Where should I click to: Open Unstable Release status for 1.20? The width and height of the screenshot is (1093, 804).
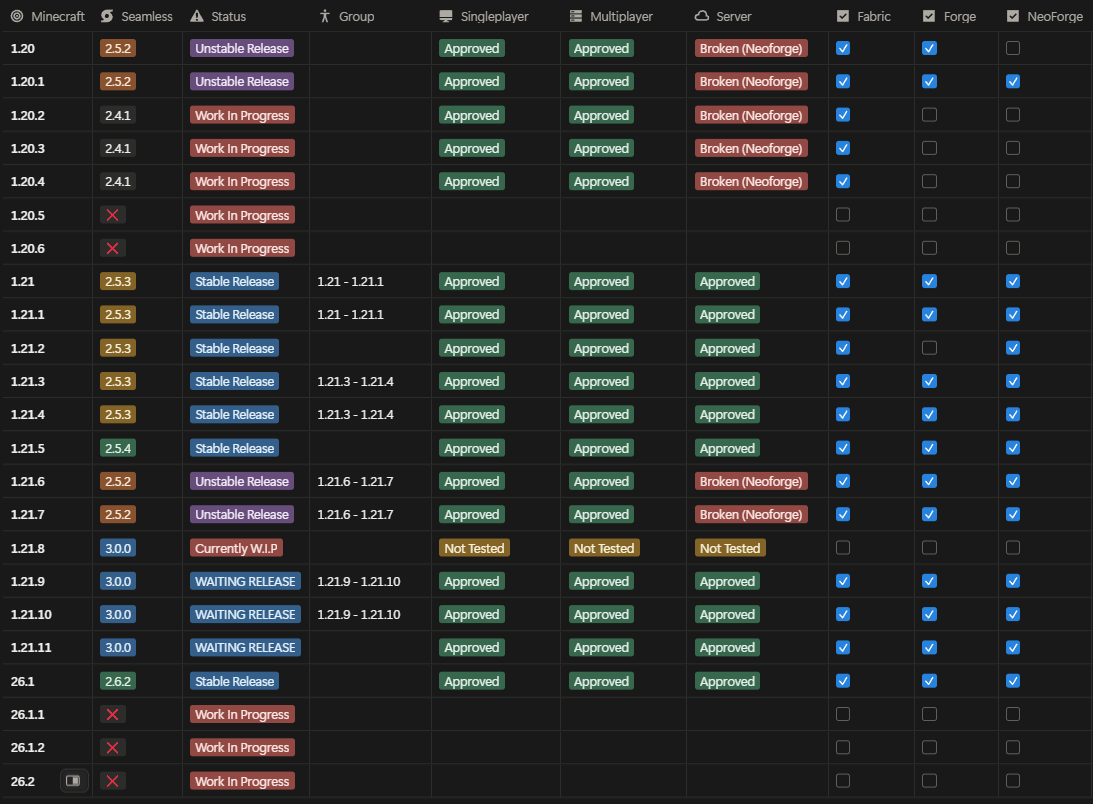coord(242,48)
